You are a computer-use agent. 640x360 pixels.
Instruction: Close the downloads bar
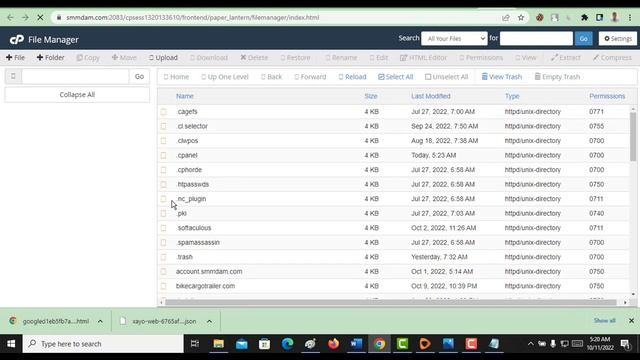631,321
